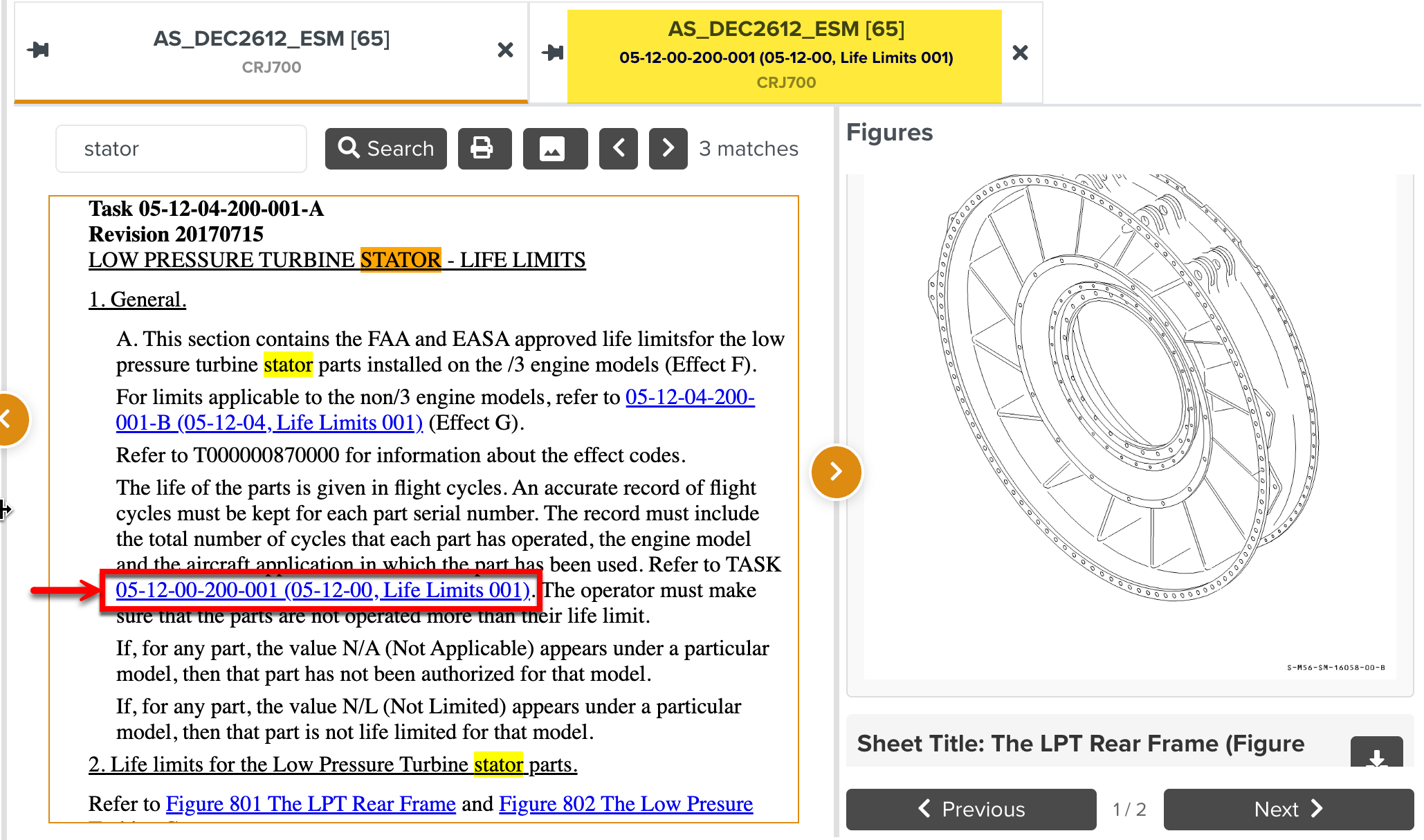The image size is (1424, 840).
Task: Click orange left-arrow circle at left edge
Action: point(10,419)
